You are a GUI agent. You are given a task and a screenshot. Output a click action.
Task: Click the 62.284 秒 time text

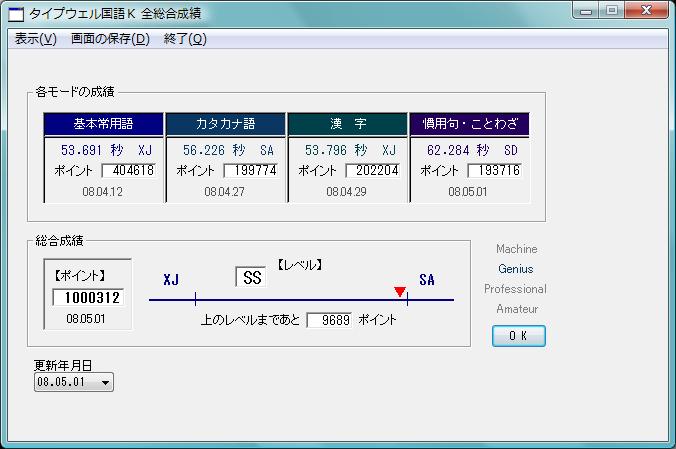click(458, 150)
